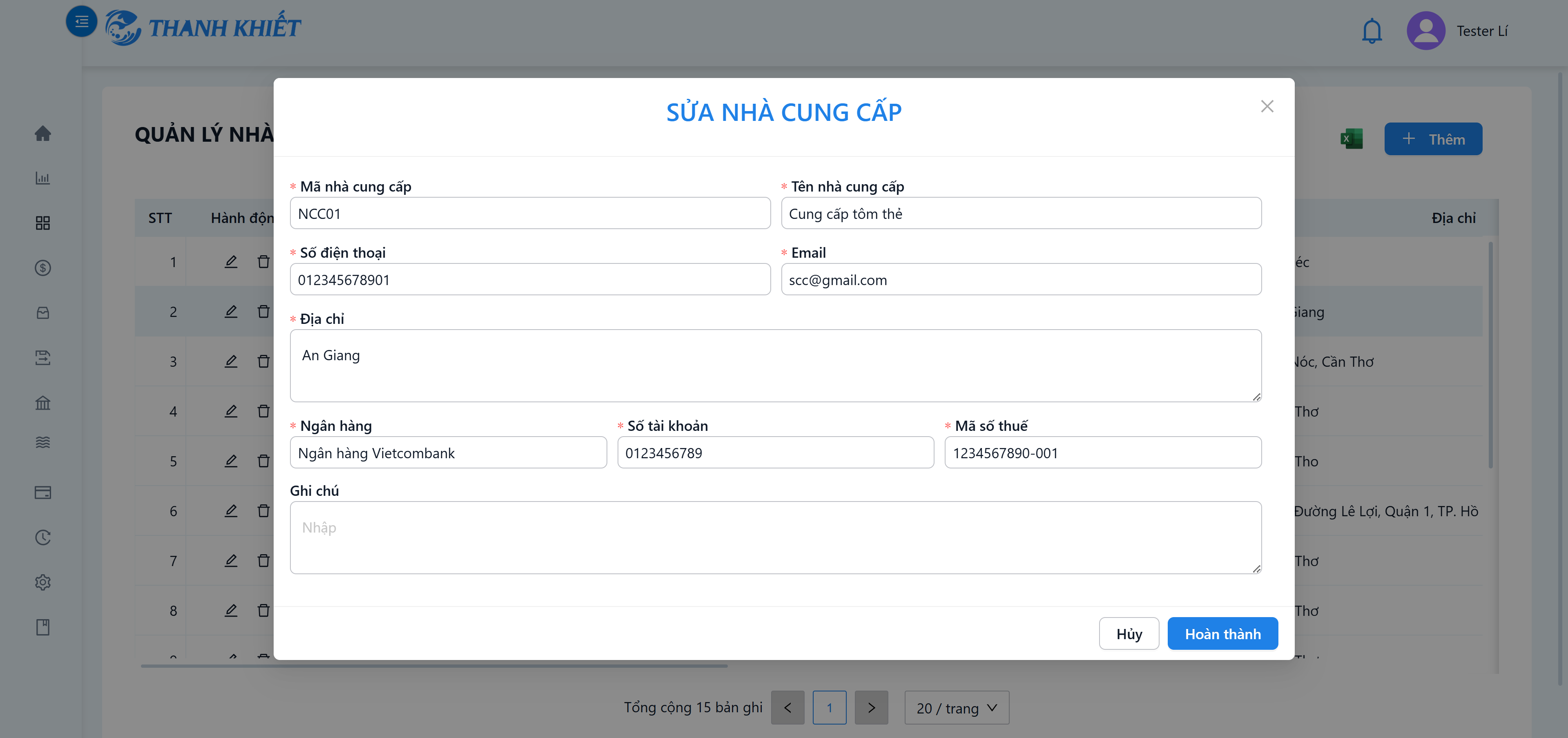This screenshot has width=1568, height=738.
Task: Expand the 20 / trang page size dropdown
Action: pyautogui.click(x=956, y=708)
